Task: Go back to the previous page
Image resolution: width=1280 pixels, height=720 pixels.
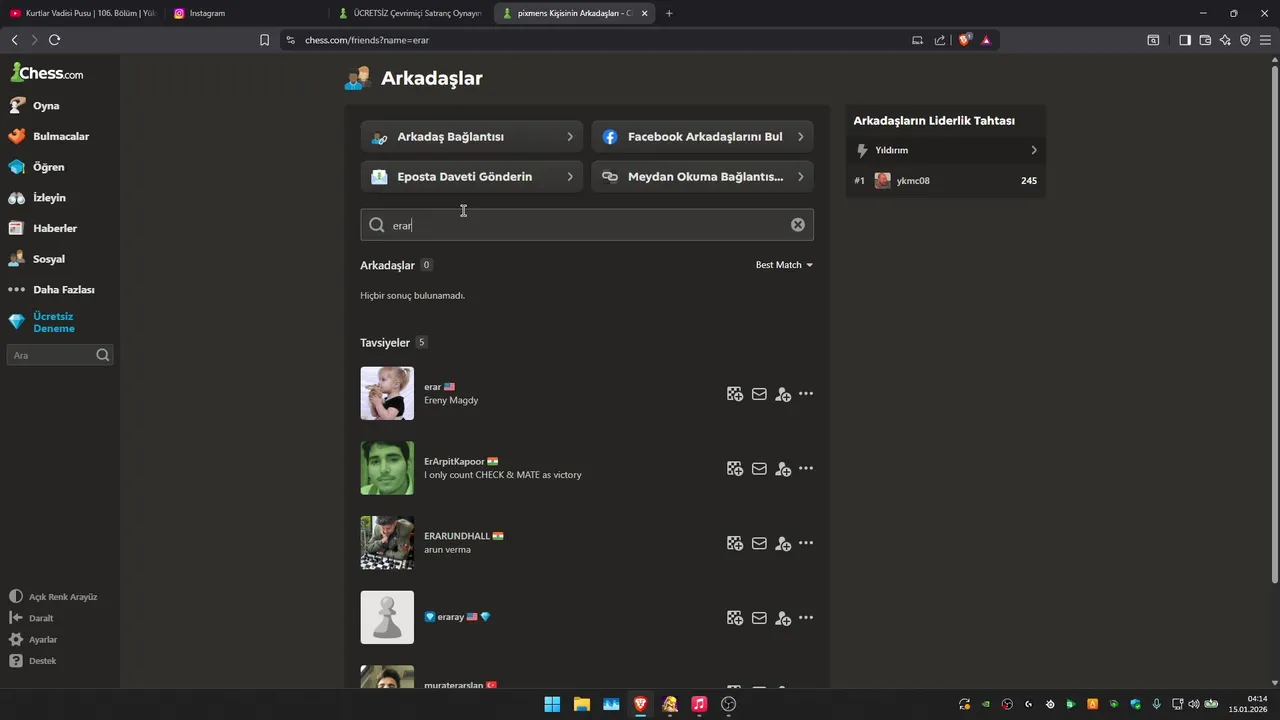Action: (x=14, y=40)
